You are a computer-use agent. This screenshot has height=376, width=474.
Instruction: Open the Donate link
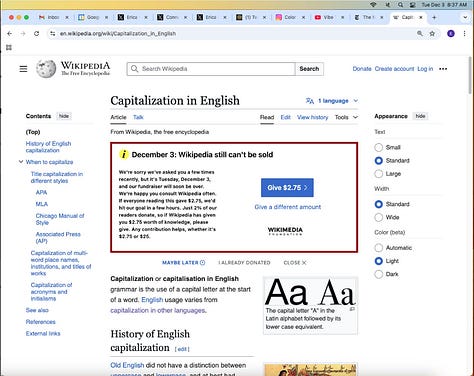click(362, 69)
